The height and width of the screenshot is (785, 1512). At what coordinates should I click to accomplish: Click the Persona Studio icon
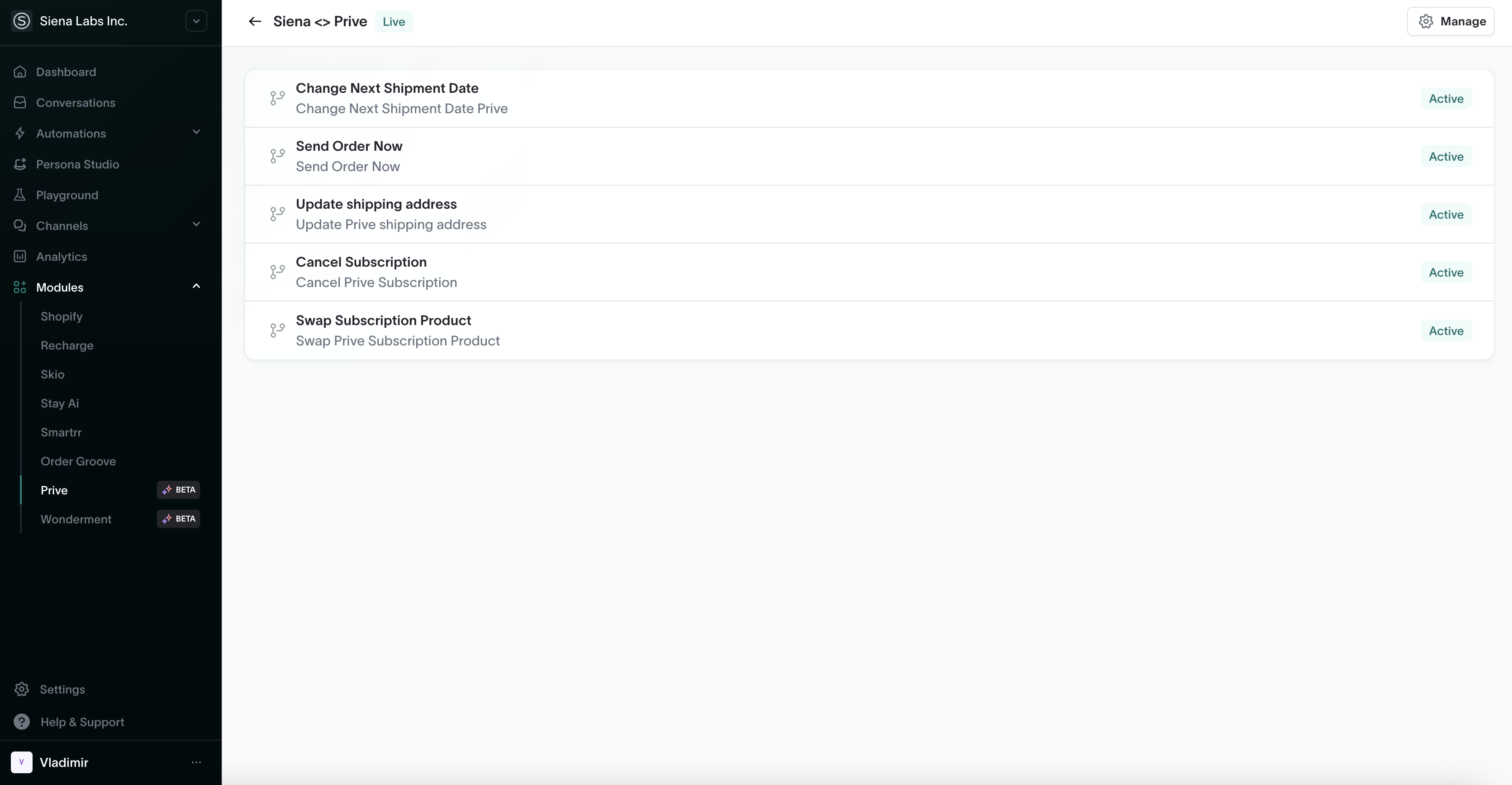[20, 164]
